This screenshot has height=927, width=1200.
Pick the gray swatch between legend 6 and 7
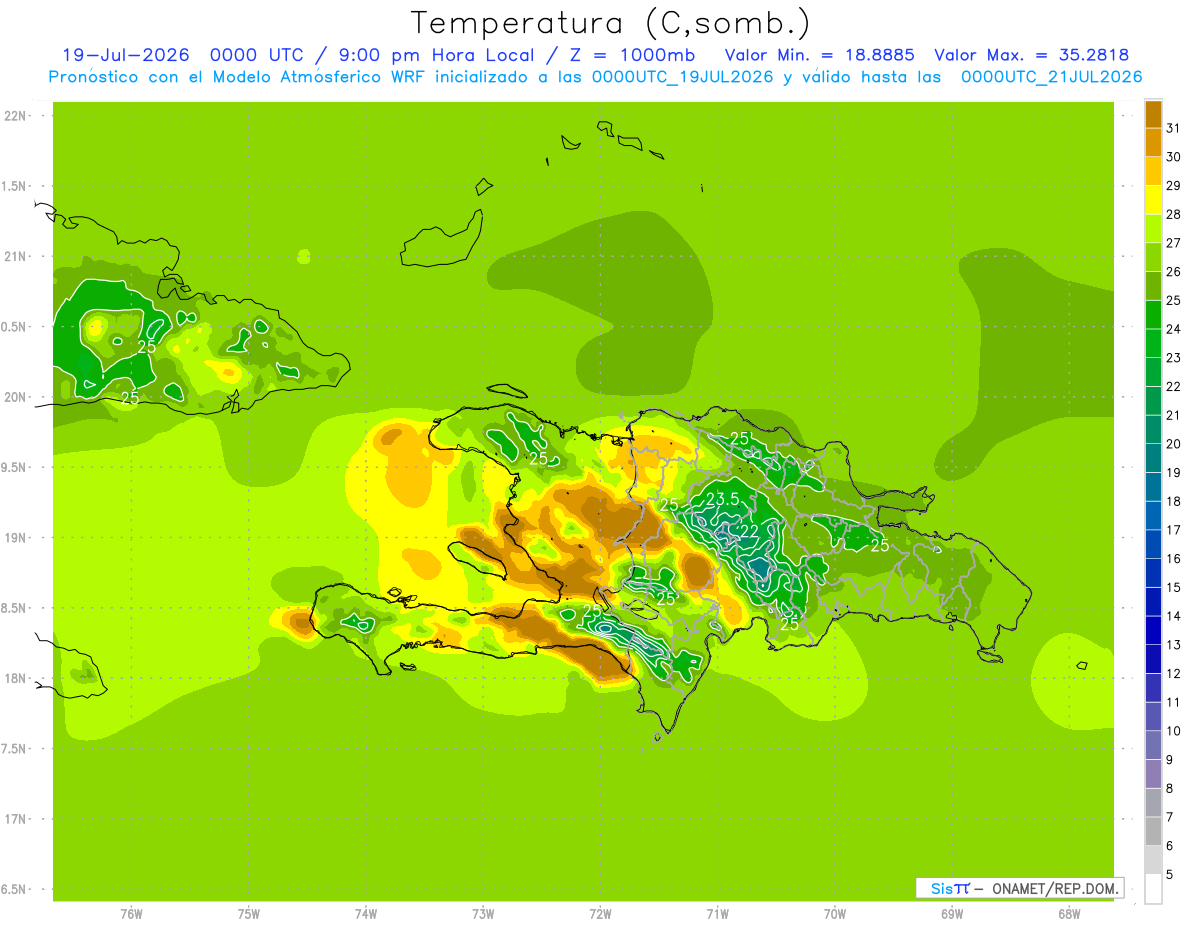[1153, 832]
